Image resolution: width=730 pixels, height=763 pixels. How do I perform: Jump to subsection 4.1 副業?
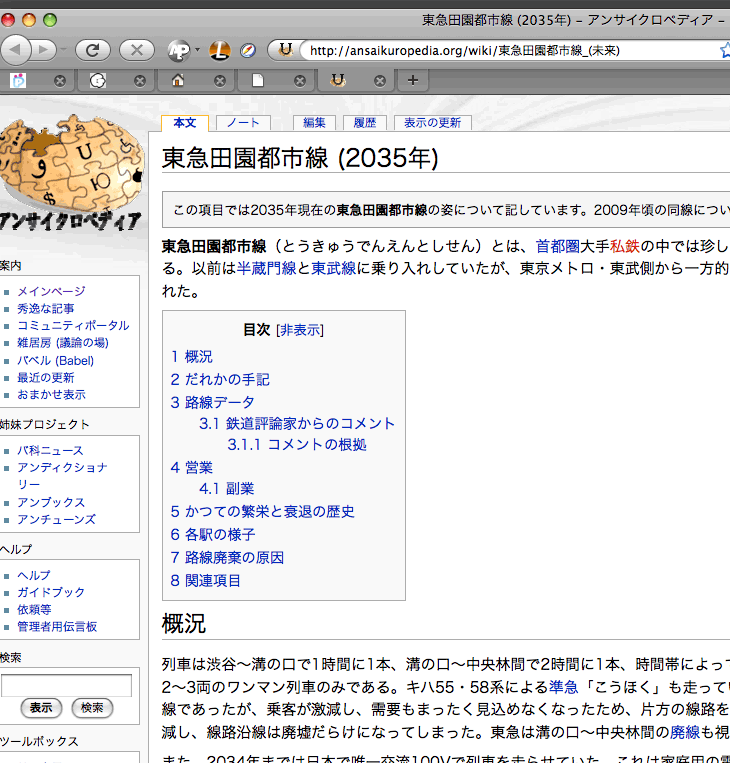point(227,489)
